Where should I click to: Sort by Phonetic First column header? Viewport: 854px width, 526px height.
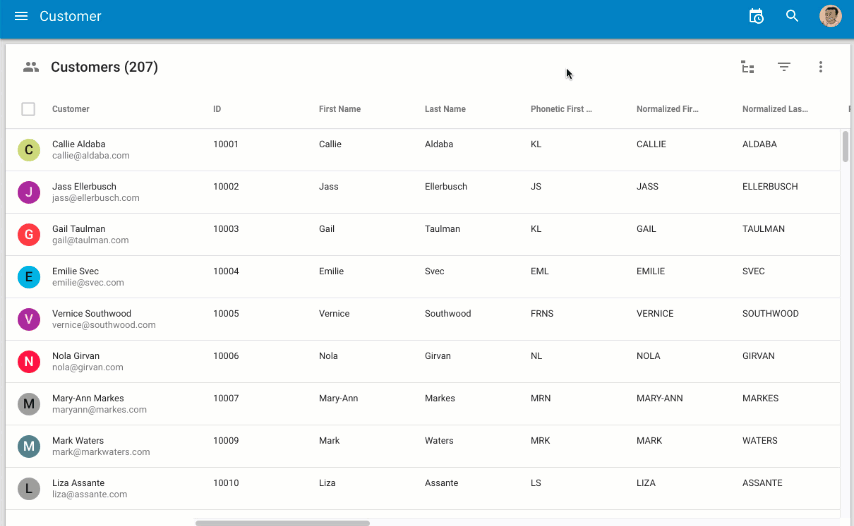coord(561,109)
